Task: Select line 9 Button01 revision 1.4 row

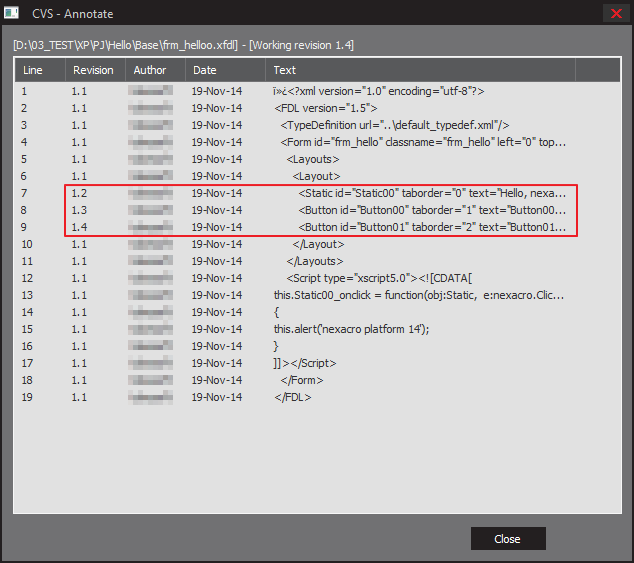Action: coord(432,227)
